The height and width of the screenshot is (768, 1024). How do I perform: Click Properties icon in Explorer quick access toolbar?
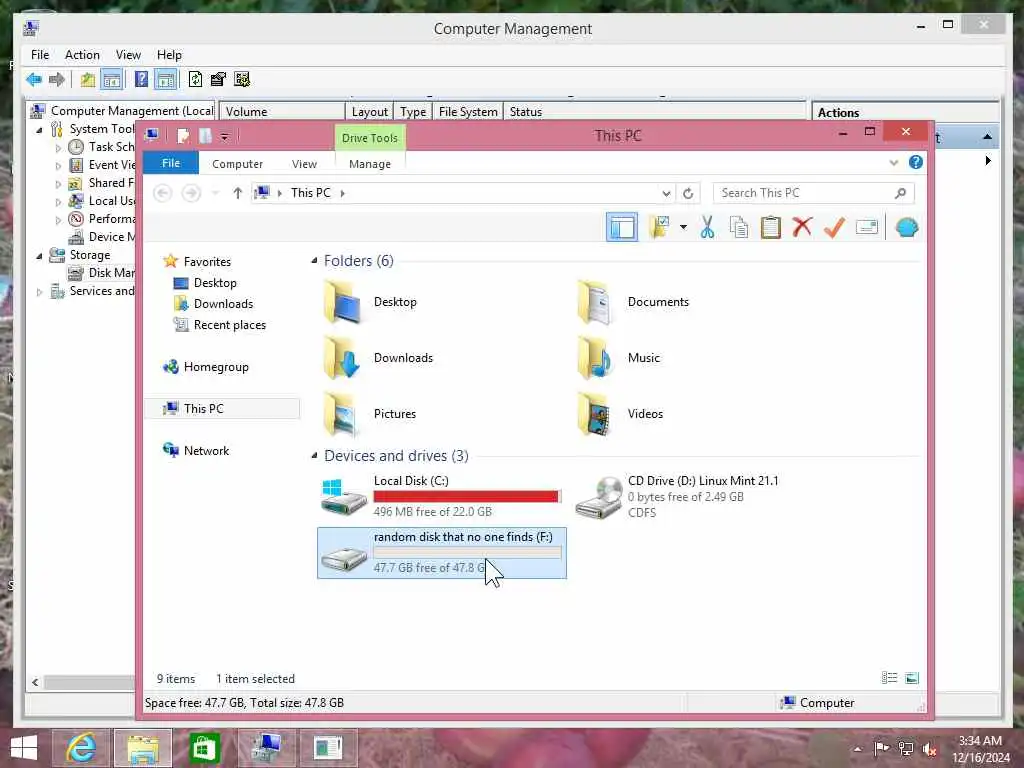[184, 136]
